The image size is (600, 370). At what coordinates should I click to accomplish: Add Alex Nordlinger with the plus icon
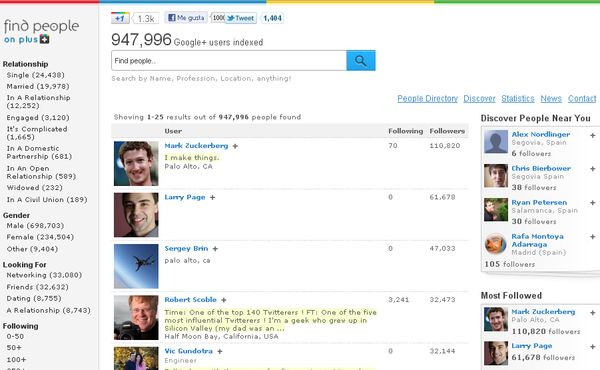click(x=592, y=135)
